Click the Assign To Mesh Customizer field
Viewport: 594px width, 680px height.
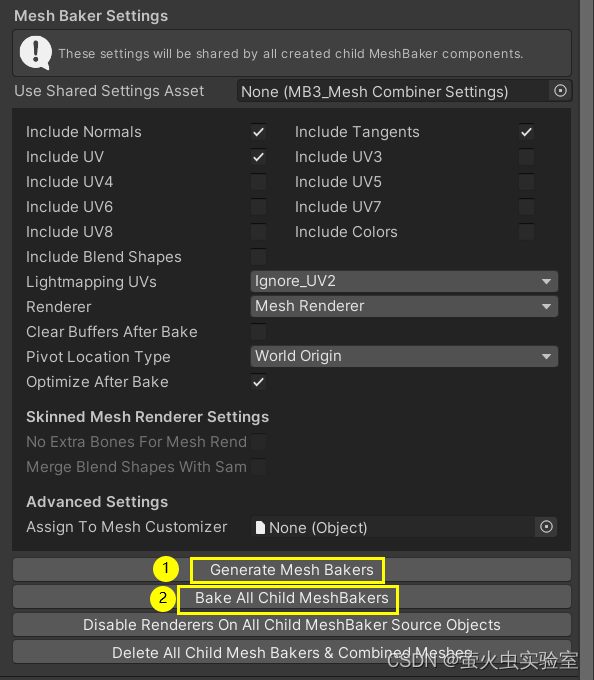[404, 527]
